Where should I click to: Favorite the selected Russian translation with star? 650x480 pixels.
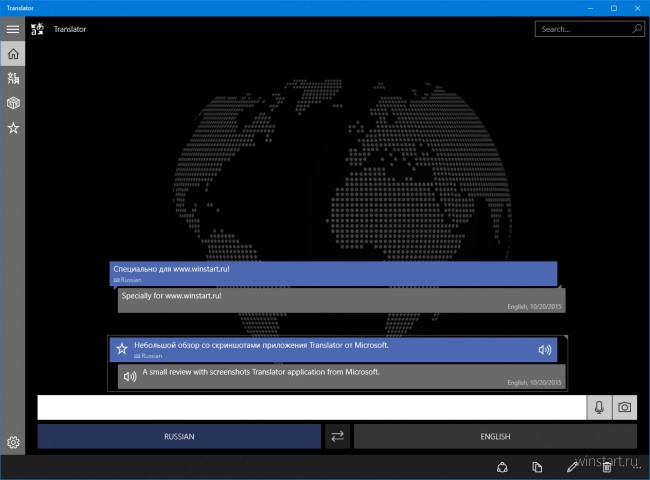[x=121, y=349]
